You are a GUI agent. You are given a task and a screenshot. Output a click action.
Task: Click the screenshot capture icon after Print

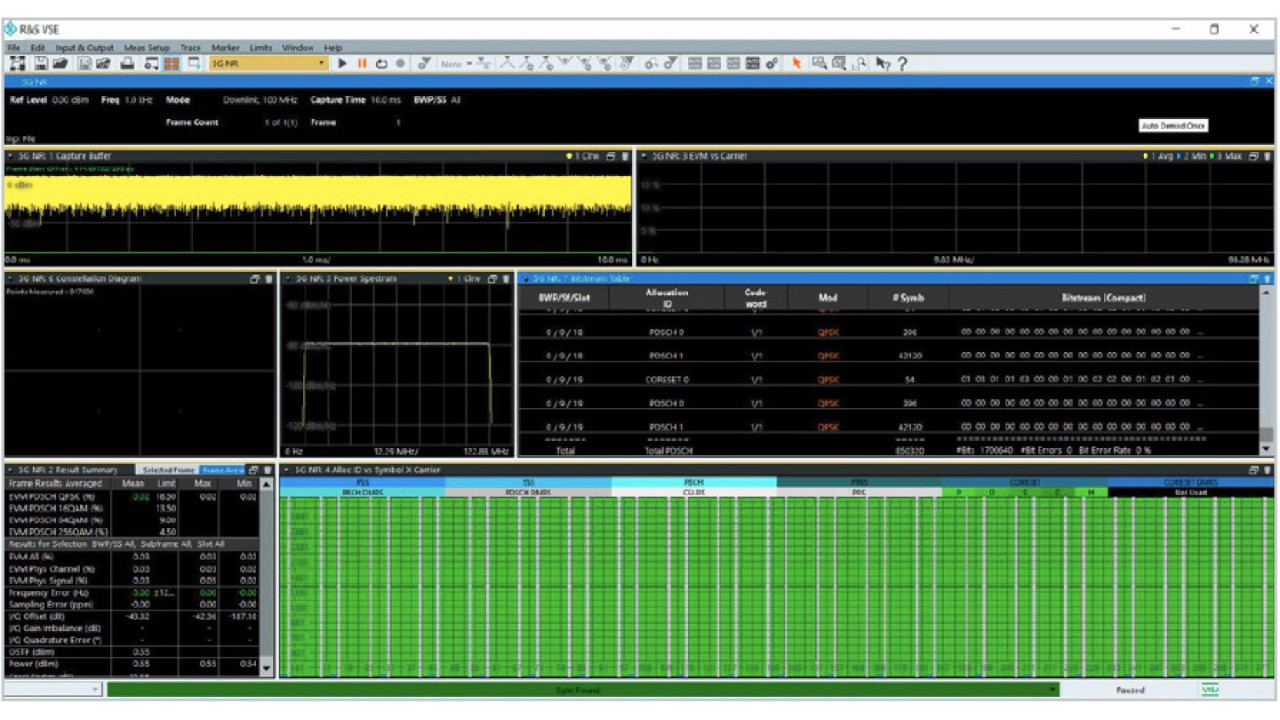151,64
